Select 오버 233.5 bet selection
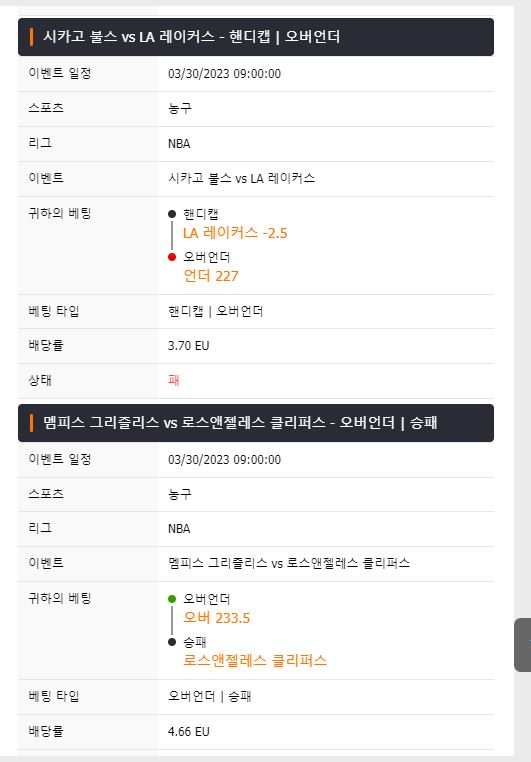Viewport: 531px width, 762px height. click(217, 618)
